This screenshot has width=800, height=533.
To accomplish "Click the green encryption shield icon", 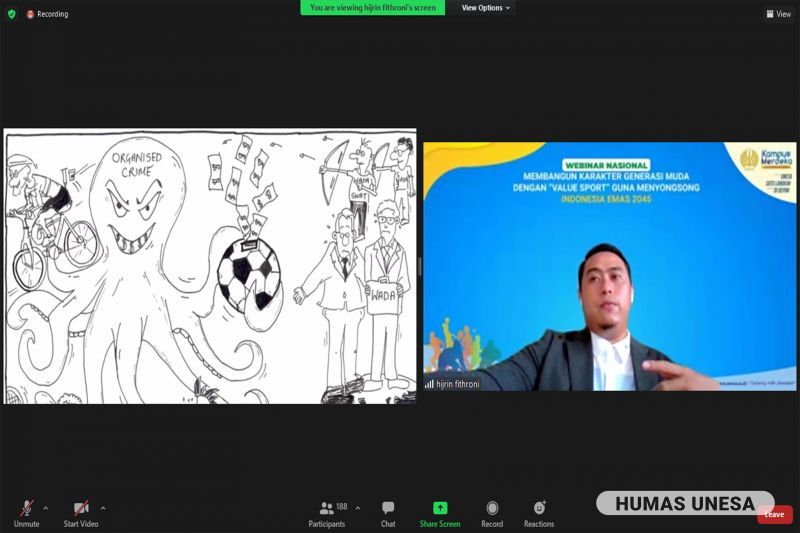I will [12, 14].
